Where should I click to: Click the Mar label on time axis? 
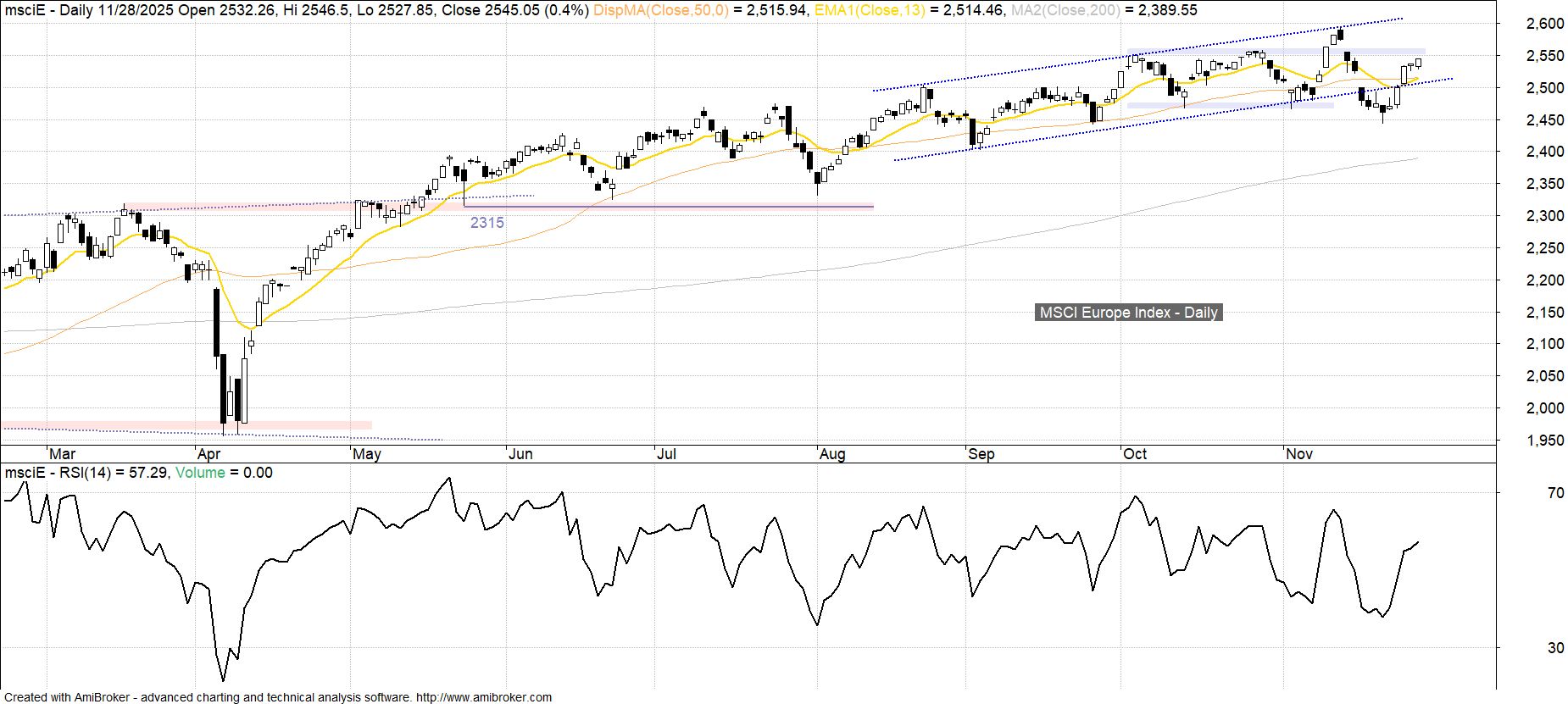pos(62,454)
